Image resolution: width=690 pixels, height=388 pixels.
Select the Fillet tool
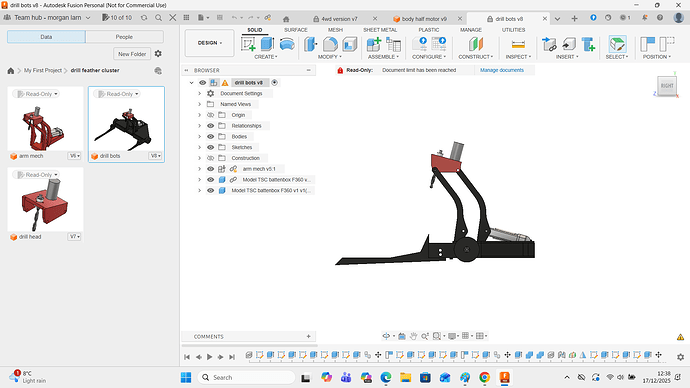pyautogui.click(x=330, y=44)
